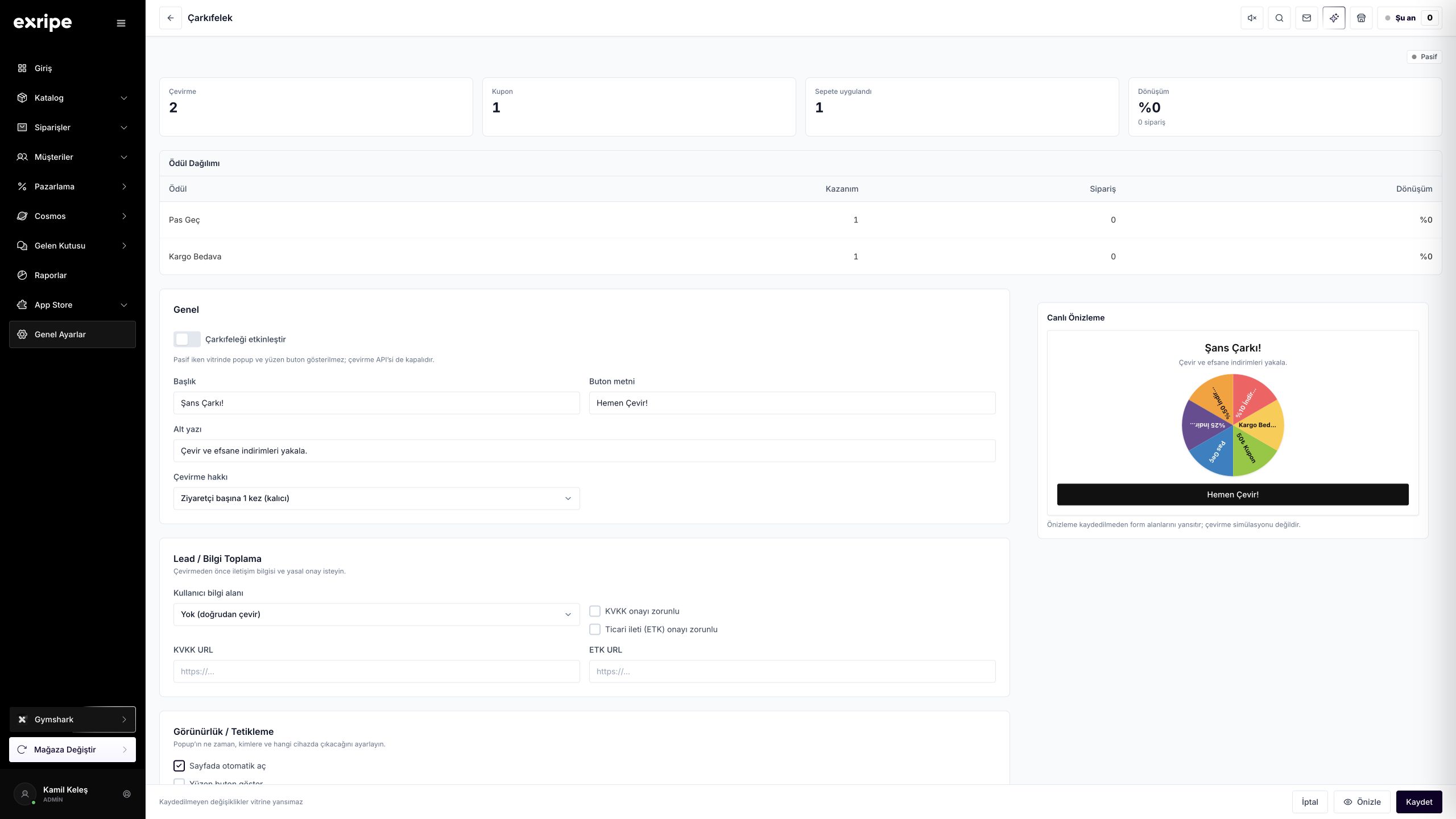This screenshot has width=1456, height=819.
Task: Click the Gelen Kutusu chat icon
Action: (22, 246)
